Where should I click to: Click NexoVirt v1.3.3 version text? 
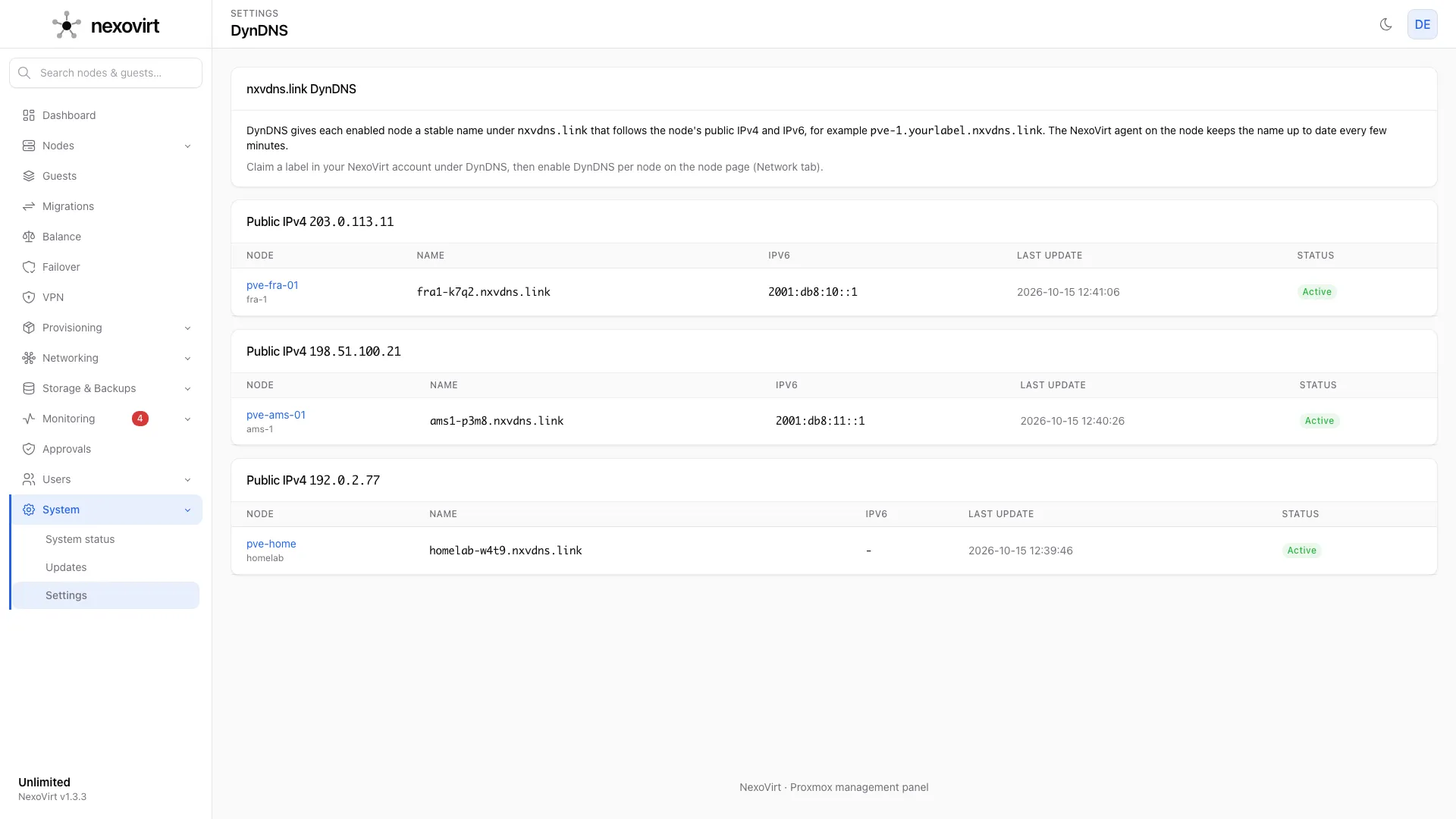click(x=52, y=797)
